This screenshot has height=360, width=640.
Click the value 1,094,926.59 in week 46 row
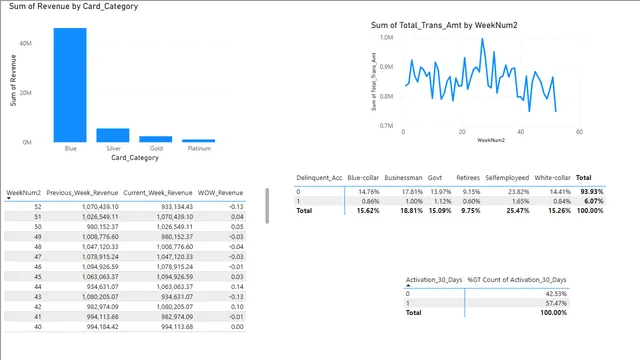pyautogui.click(x=100, y=267)
